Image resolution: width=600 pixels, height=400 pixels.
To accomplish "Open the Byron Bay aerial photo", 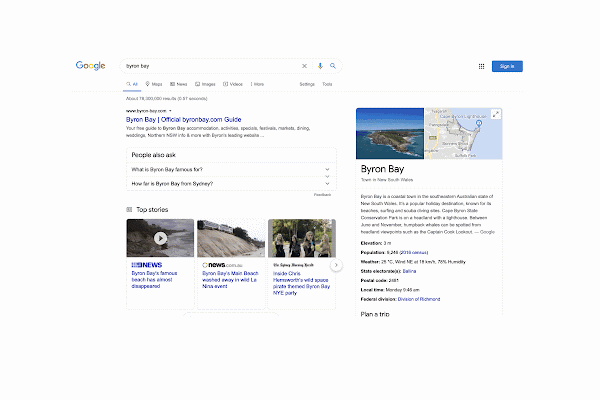I will (x=390, y=134).
